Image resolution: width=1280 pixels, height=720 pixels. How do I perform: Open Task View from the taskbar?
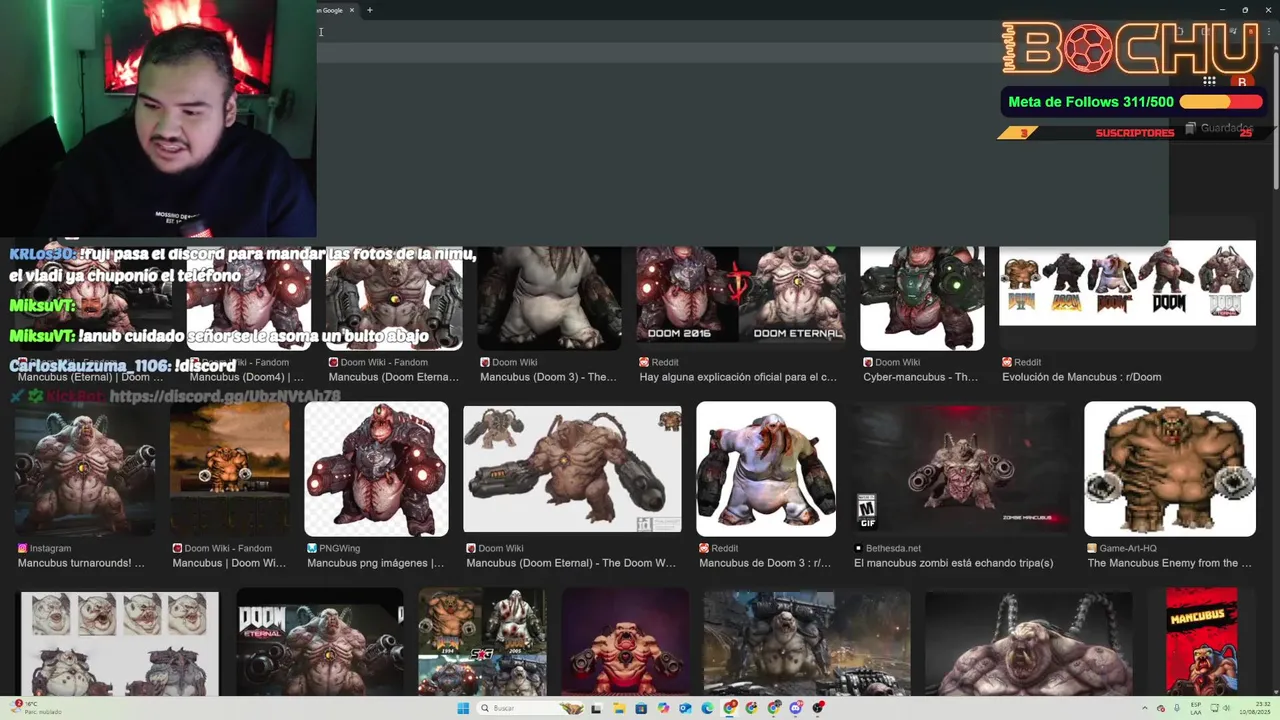597,708
